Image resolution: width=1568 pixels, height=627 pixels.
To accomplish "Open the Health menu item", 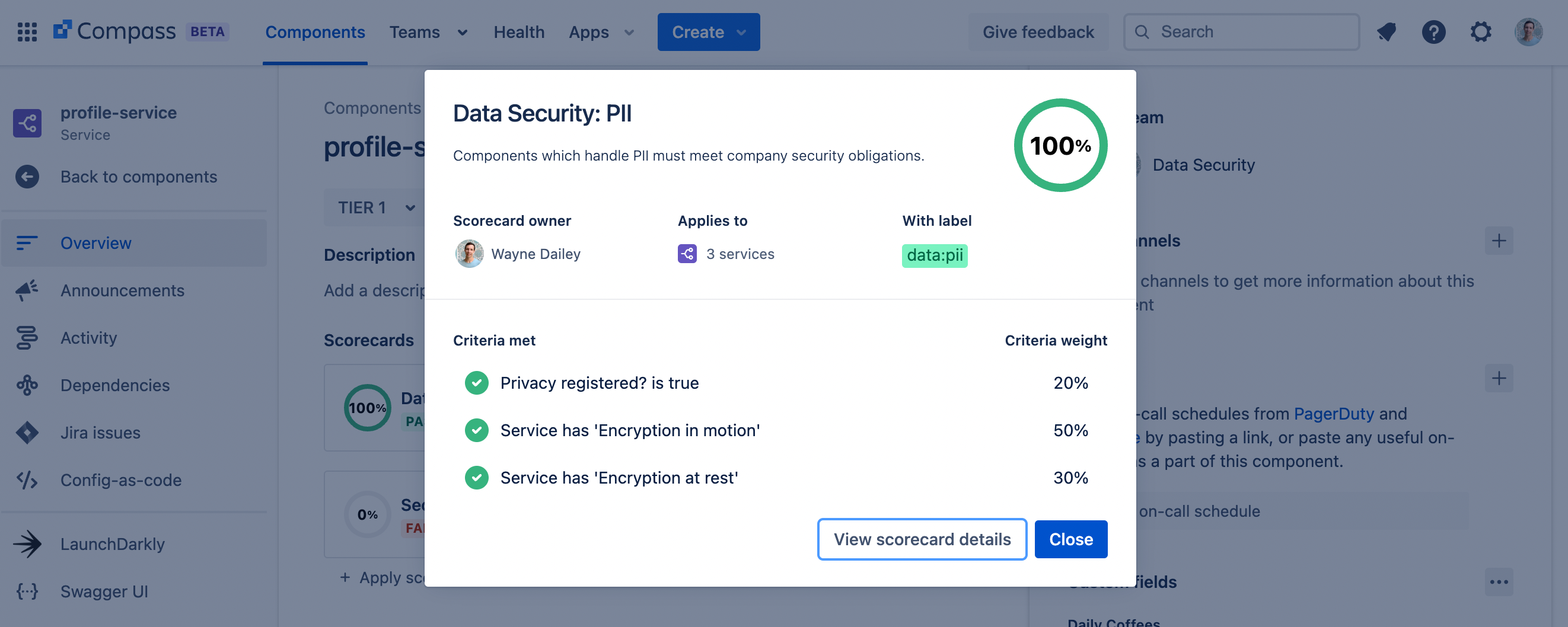I will pos(518,31).
